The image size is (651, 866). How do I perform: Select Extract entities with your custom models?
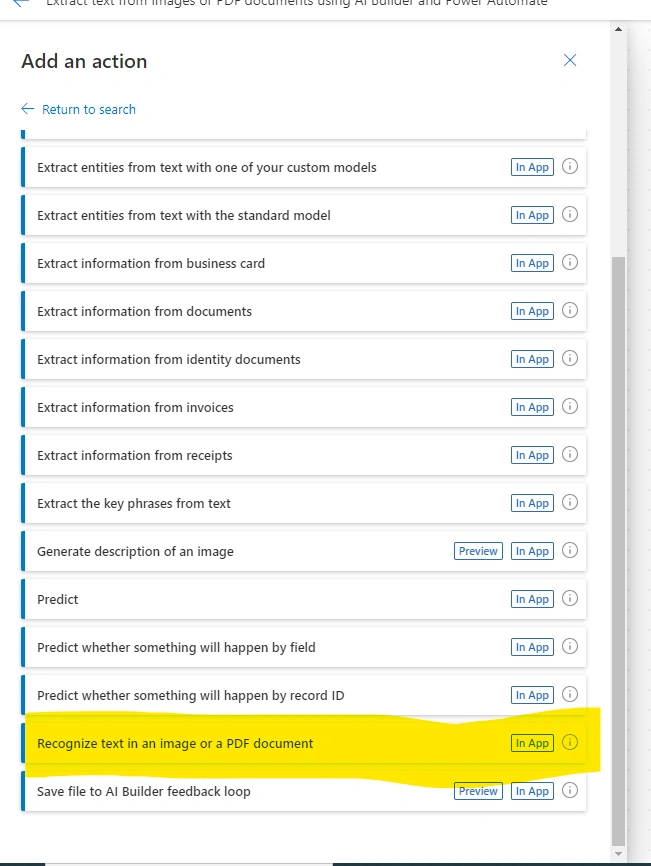coord(304,167)
